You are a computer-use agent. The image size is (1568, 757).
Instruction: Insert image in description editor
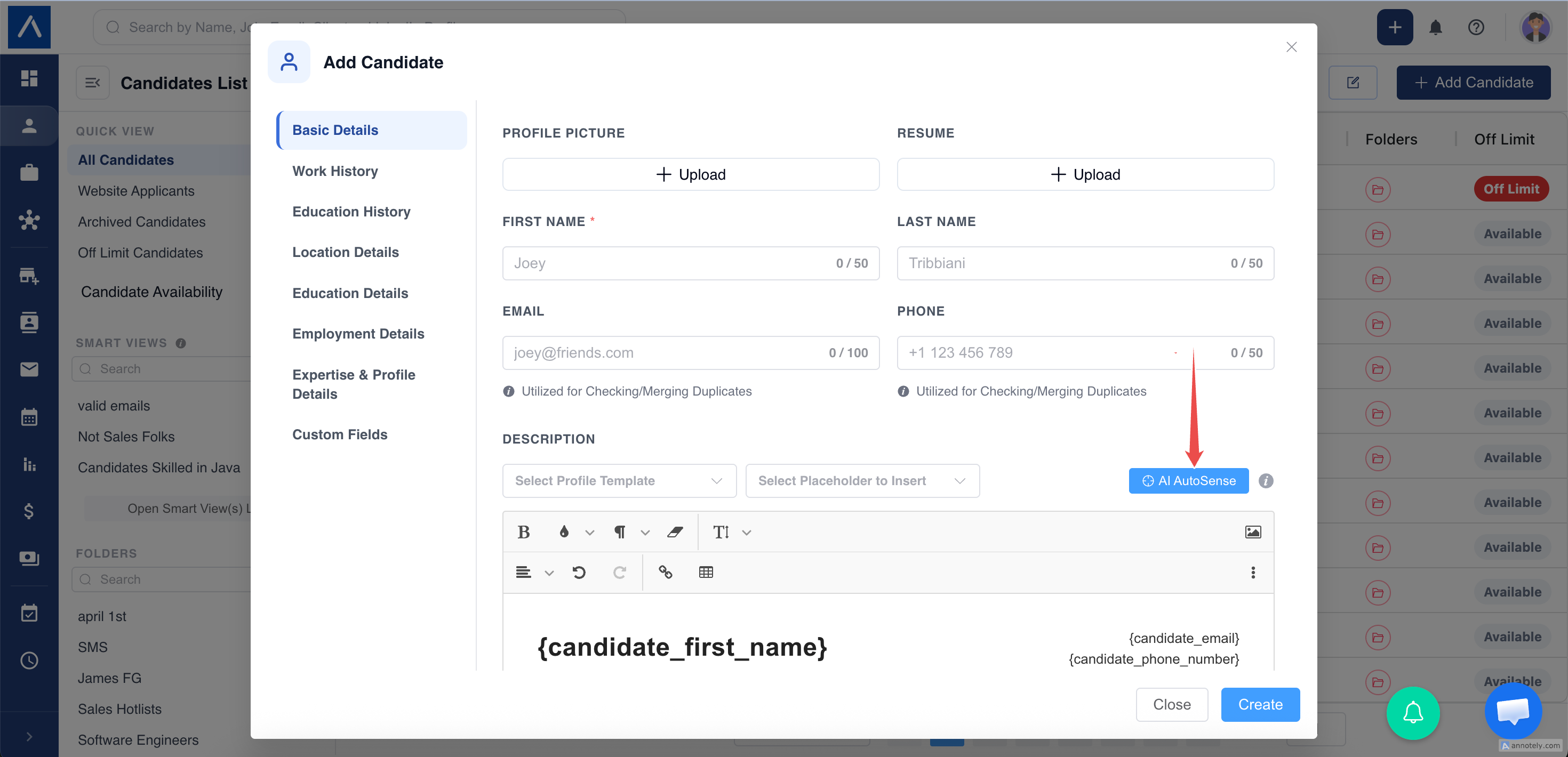[1253, 533]
